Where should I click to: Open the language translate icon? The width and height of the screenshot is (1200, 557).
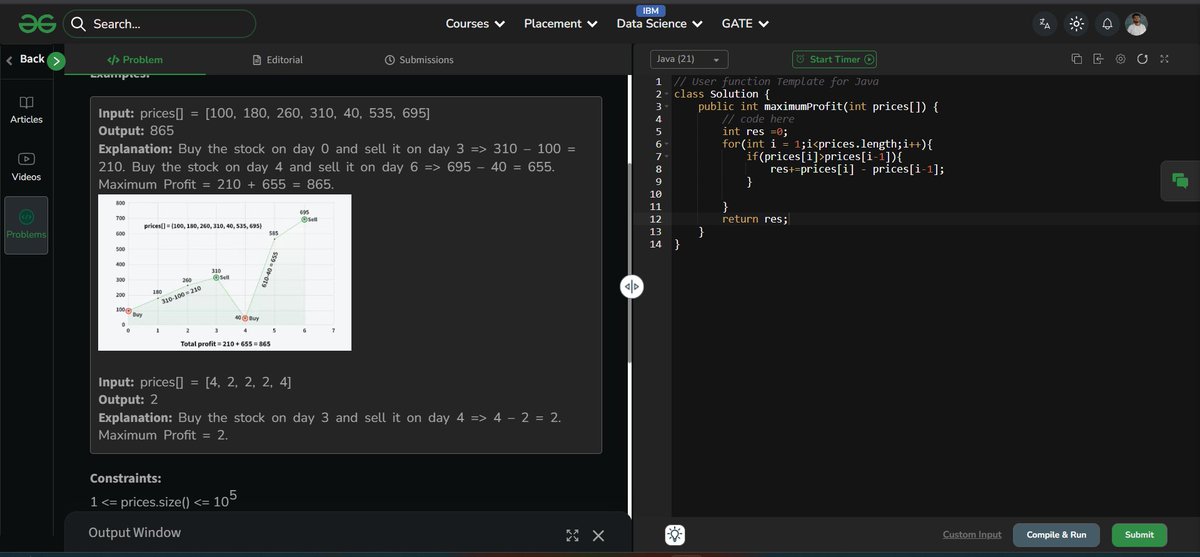pos(1045,23)
